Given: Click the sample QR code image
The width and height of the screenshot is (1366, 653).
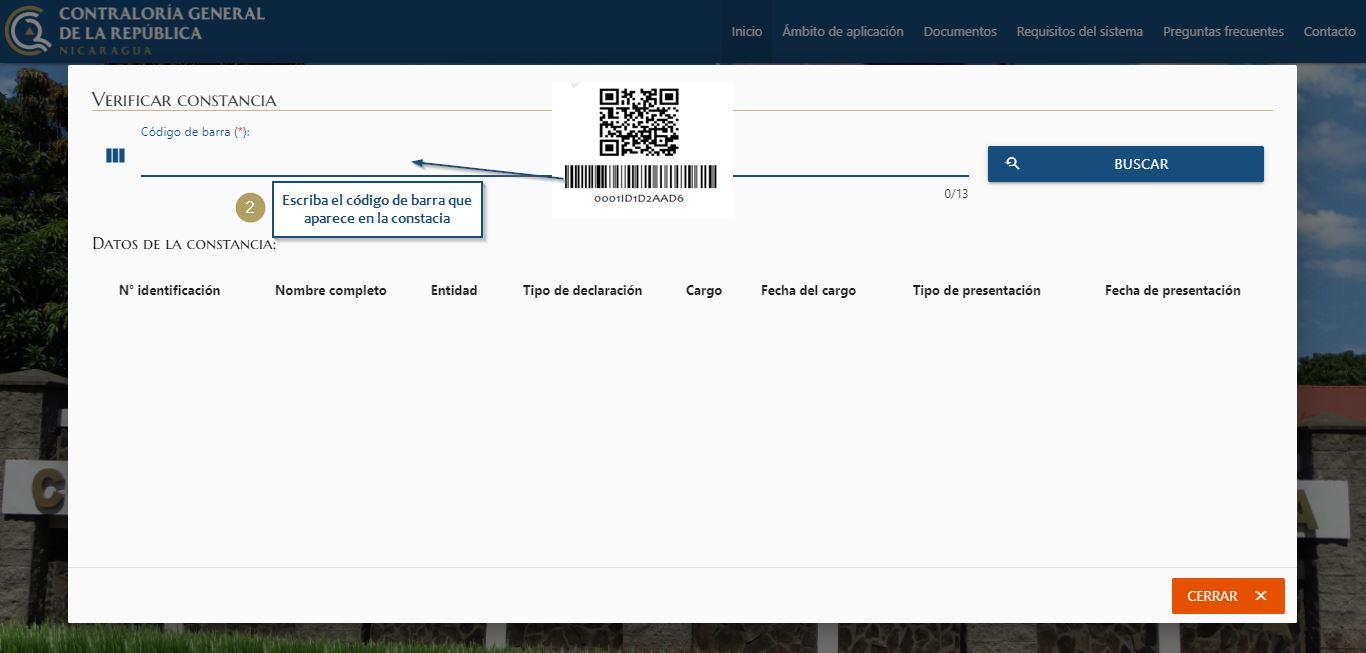Looking at the screenshot, I should pos(639,122).
